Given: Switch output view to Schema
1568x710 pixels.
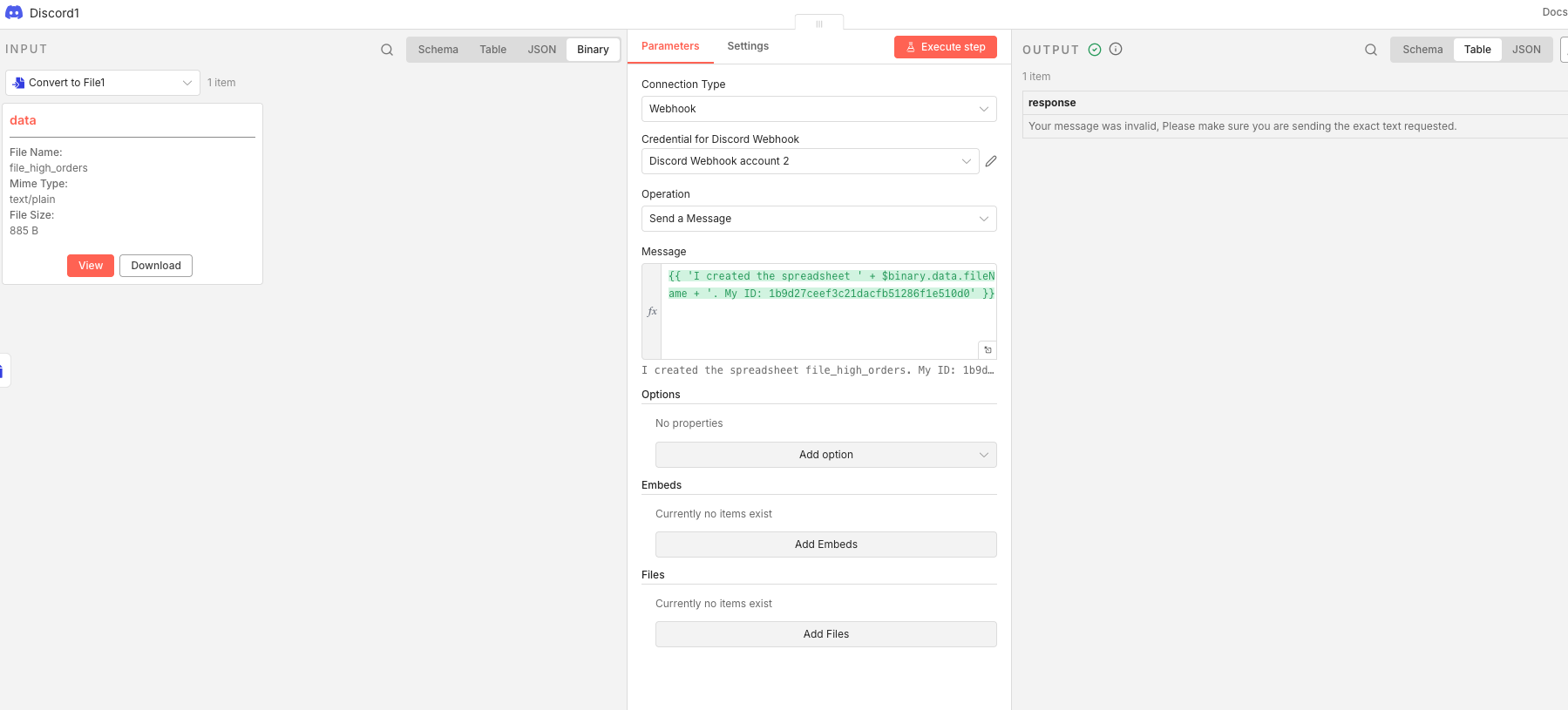Looking at the screenshot, I should tap(1422, 50).
